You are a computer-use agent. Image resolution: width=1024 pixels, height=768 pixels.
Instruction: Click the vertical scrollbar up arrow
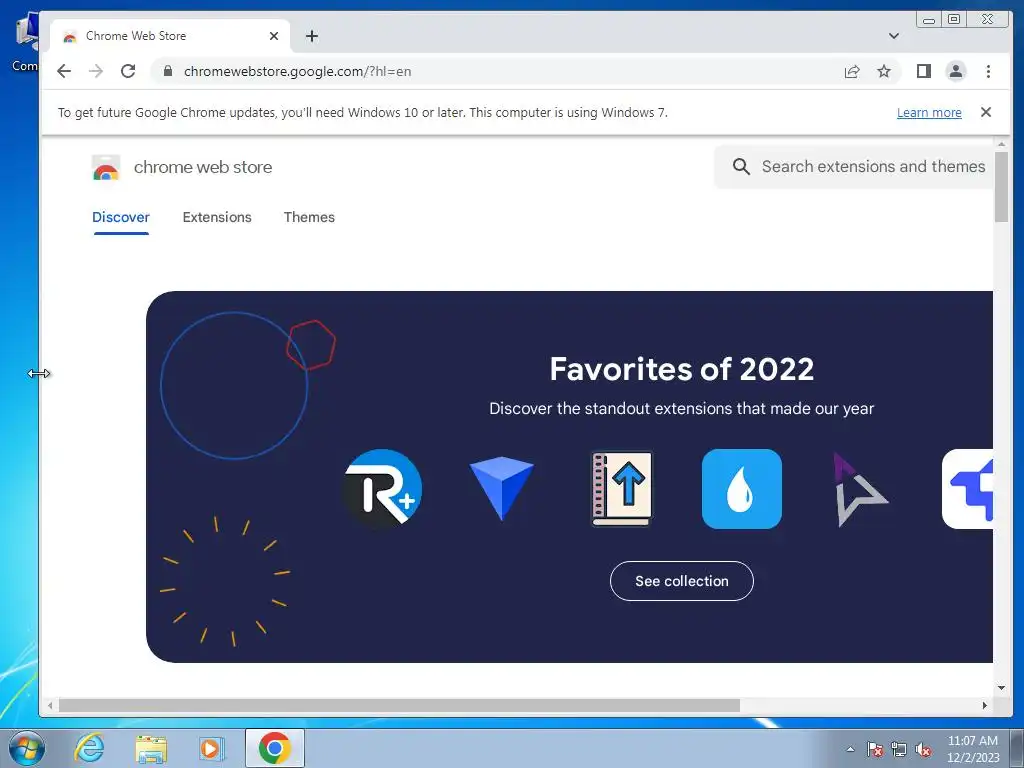click(x=1001, y=144)
